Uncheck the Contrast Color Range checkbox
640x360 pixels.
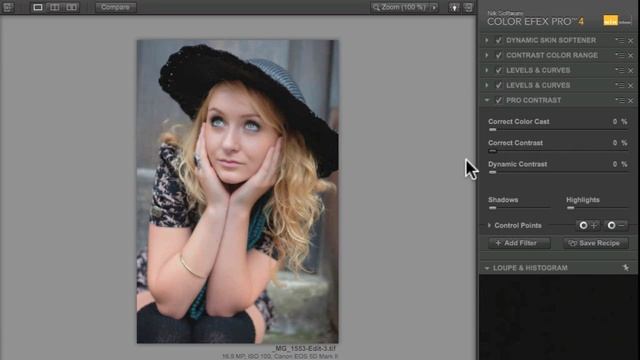tap(498, 55)
